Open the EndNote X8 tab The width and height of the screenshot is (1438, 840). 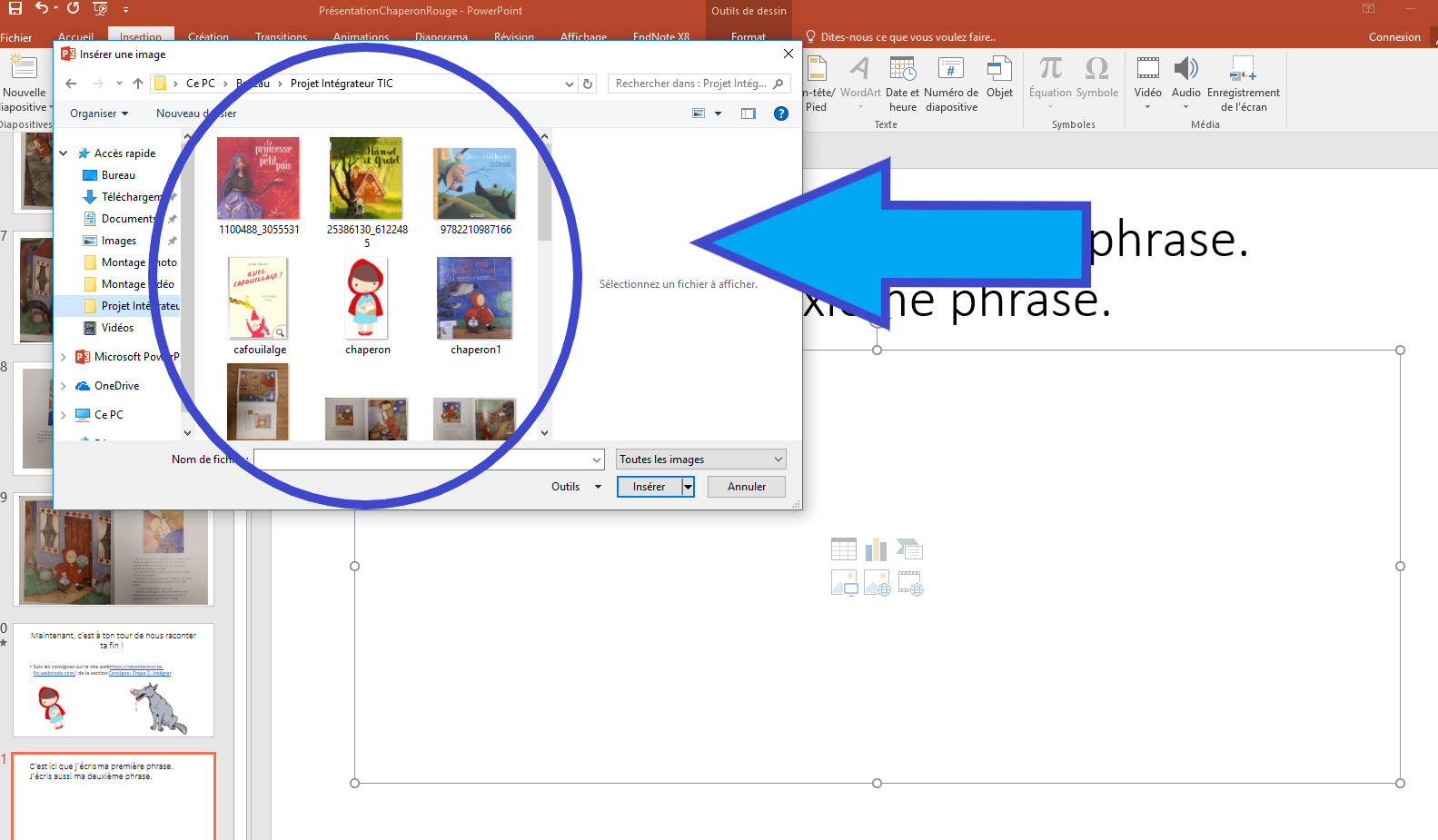click(x=661, y=37)
